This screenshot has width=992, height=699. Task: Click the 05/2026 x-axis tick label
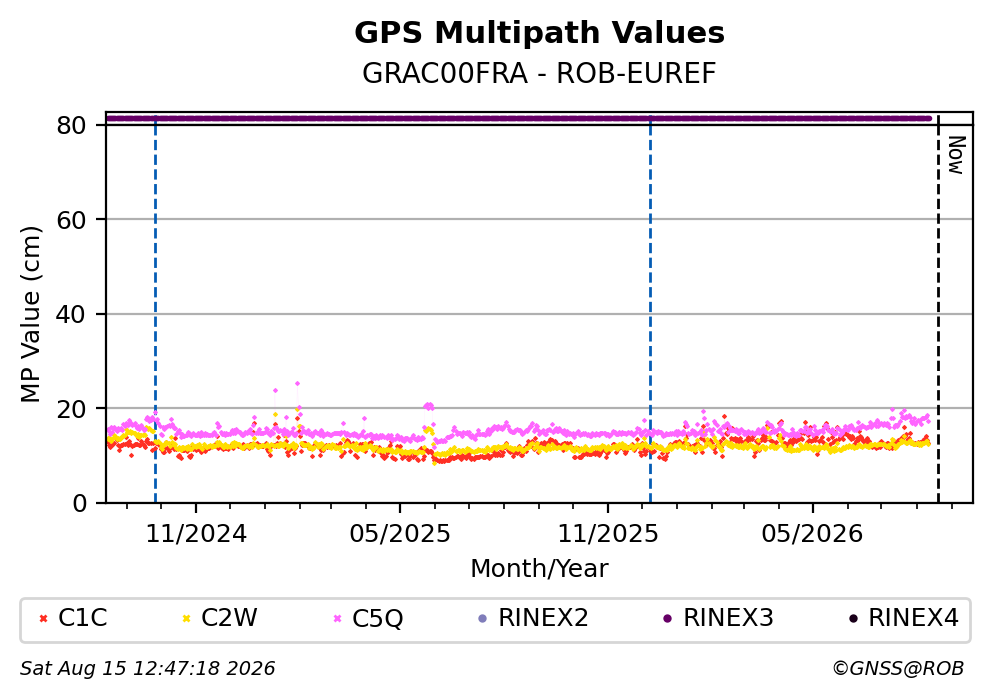click(x=812, y=535)
